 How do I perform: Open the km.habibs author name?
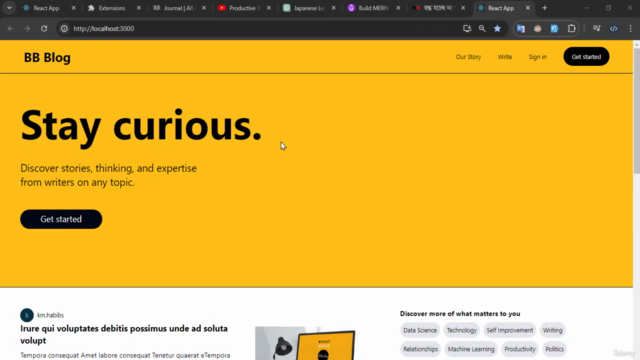(51, 315)
